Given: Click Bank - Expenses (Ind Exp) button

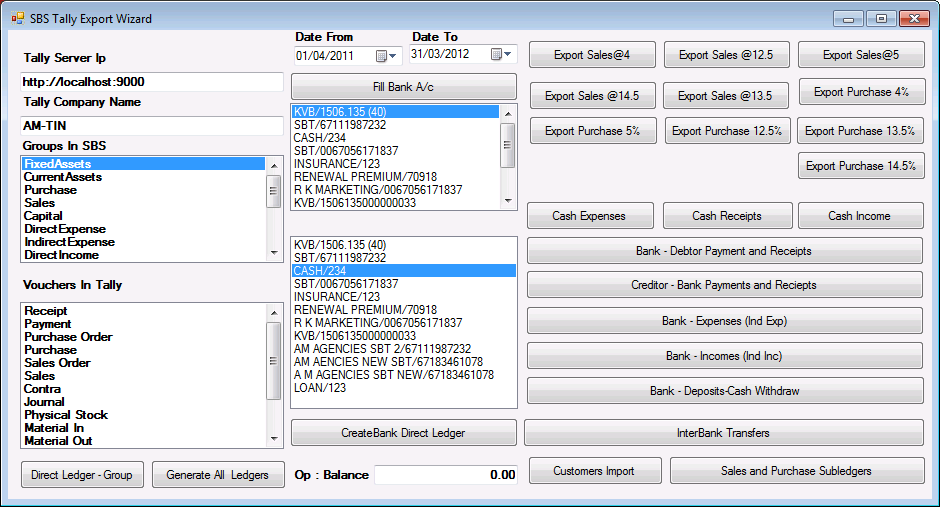Looking at the screenshot, I should (724, 321).
